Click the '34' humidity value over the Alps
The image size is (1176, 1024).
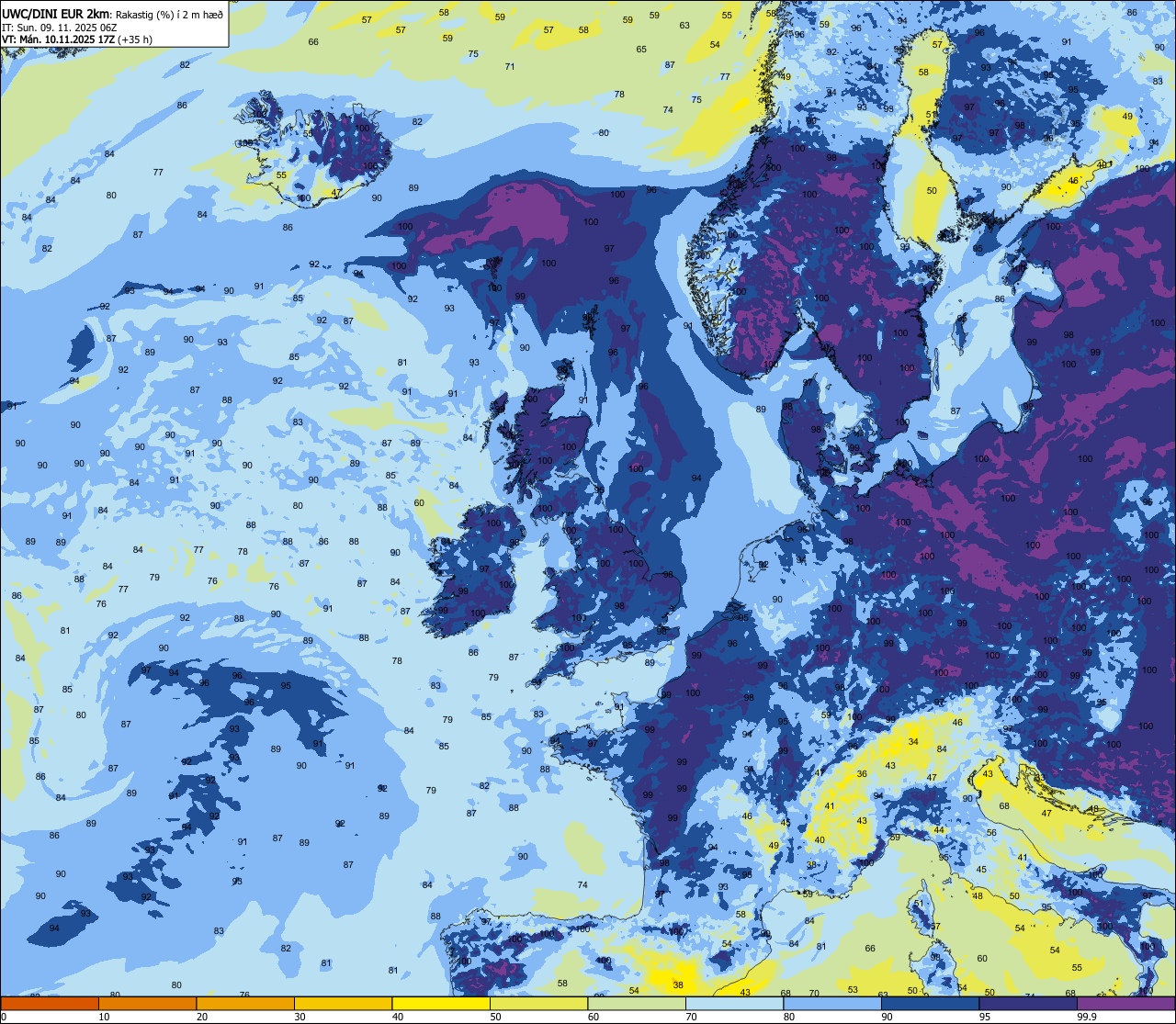pyautogui.click(x=913, y=741)
